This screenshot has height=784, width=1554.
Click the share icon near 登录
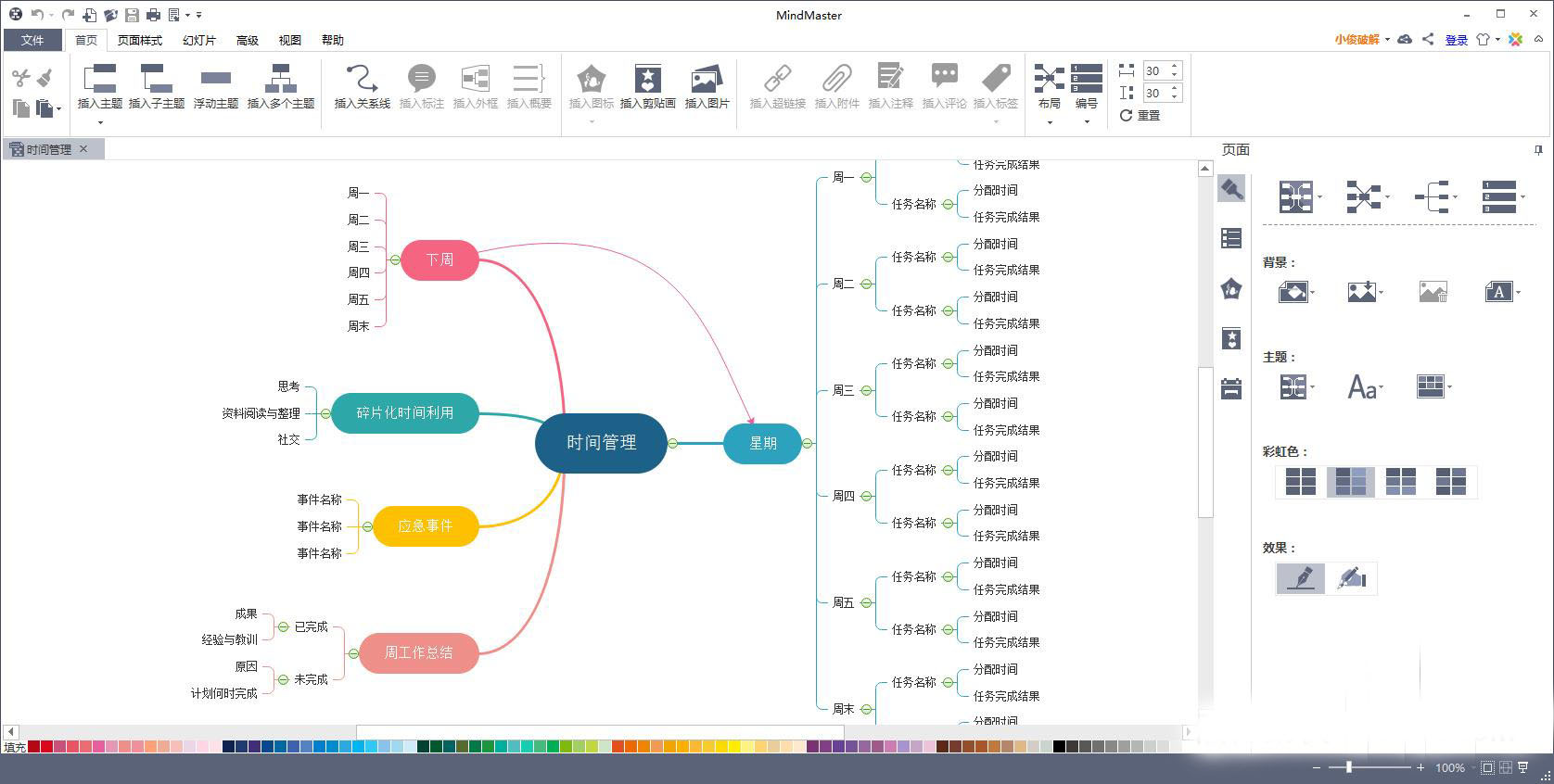click(x=1428, y=39)
